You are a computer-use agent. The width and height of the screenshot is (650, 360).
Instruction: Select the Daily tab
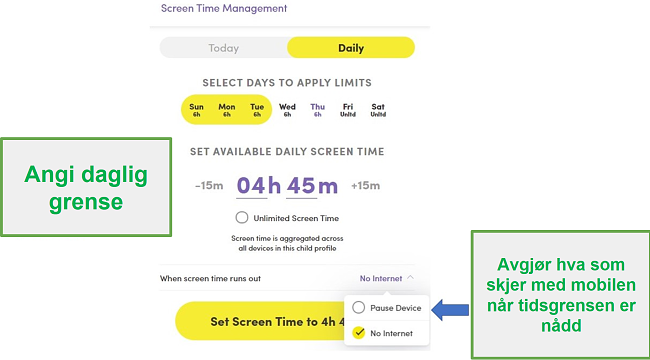click(351, 48)
